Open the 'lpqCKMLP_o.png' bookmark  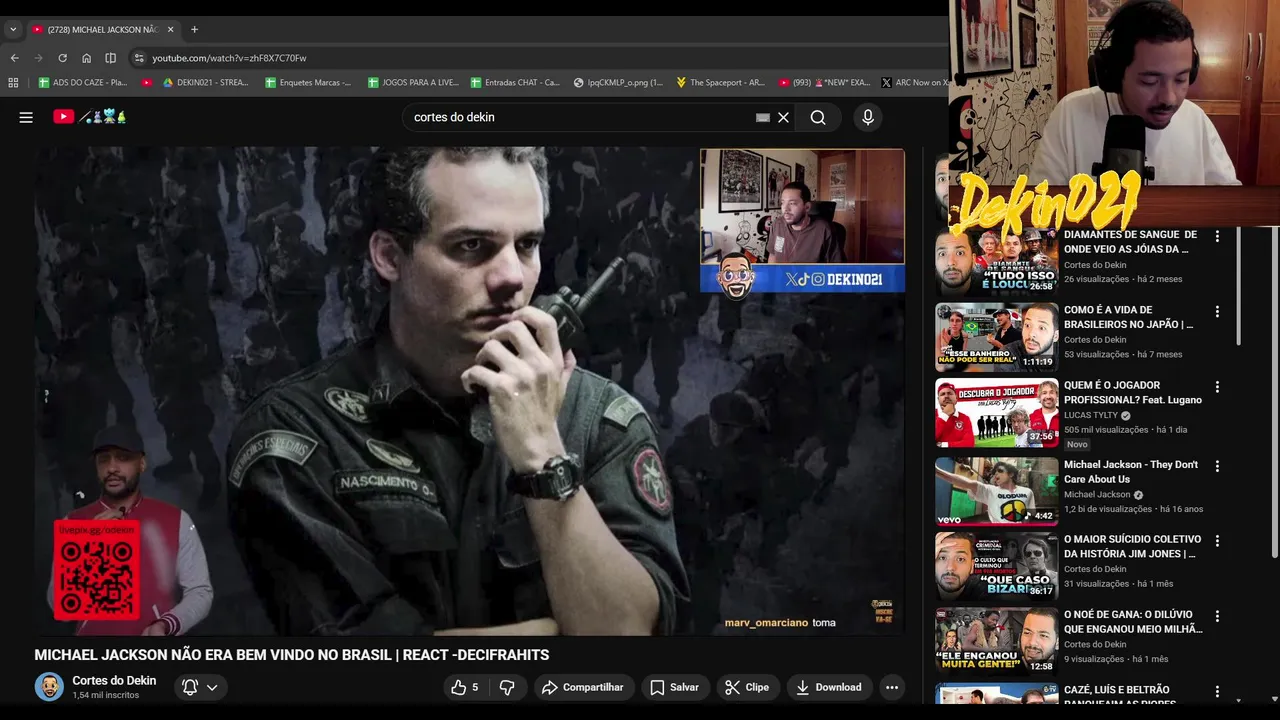pos(618,83)
